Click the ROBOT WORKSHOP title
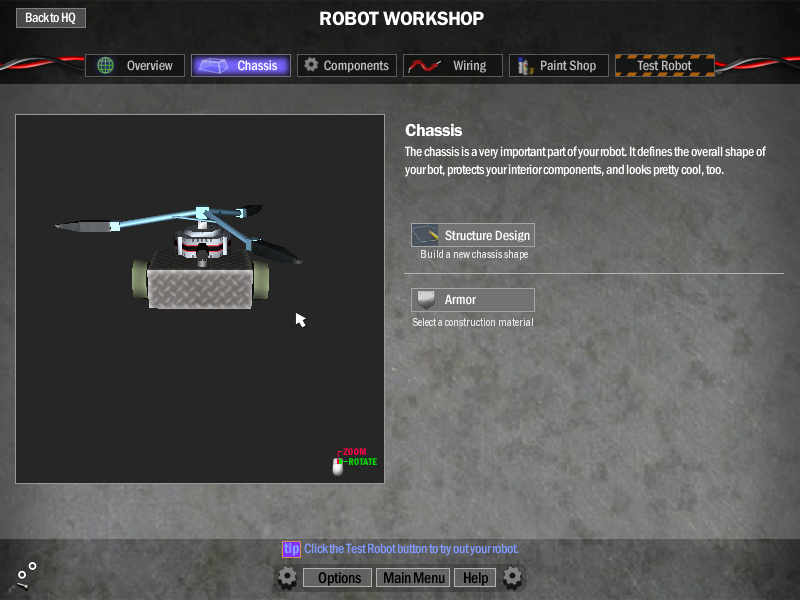Viewport: 800px width, 600px height. pos(402,19)
